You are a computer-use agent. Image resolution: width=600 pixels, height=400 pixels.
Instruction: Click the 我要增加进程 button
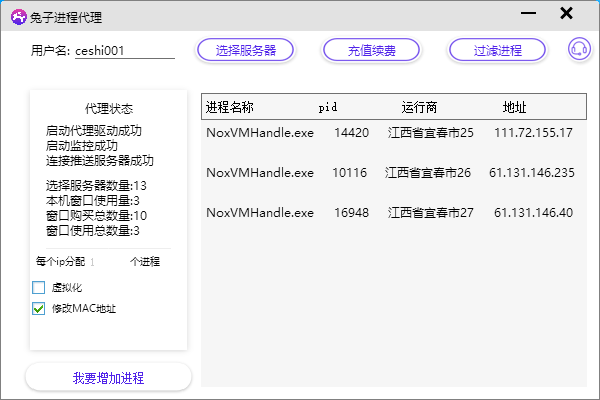(x=108, y=378)
